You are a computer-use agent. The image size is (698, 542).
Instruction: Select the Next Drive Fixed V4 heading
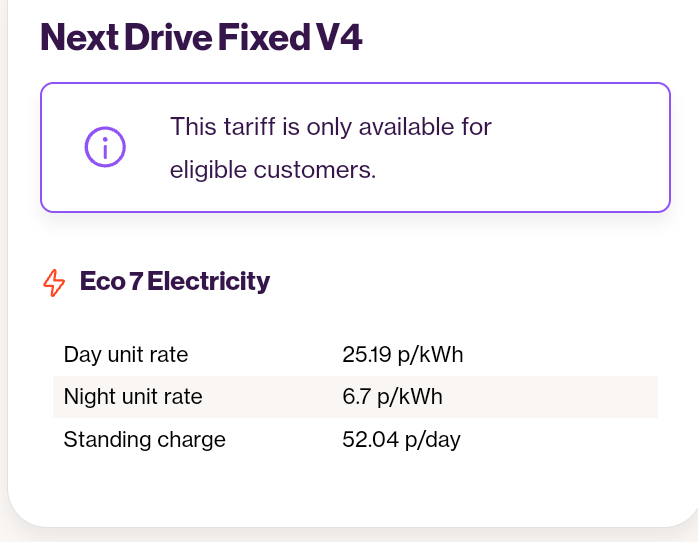point(201,37)
